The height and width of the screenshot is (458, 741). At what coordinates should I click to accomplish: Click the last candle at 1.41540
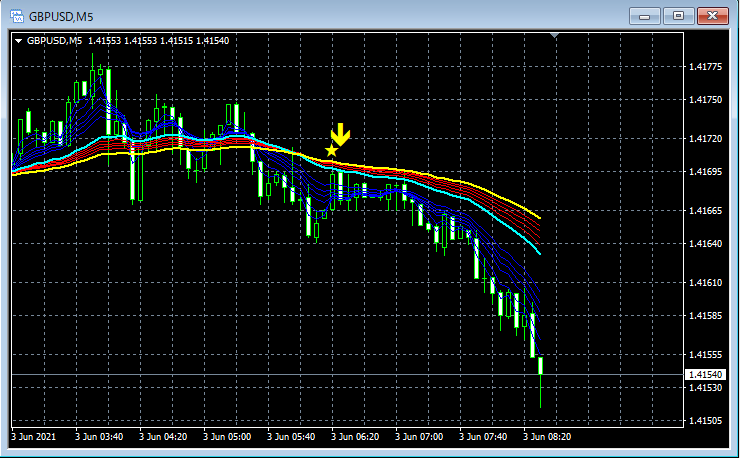click(541, 366)
